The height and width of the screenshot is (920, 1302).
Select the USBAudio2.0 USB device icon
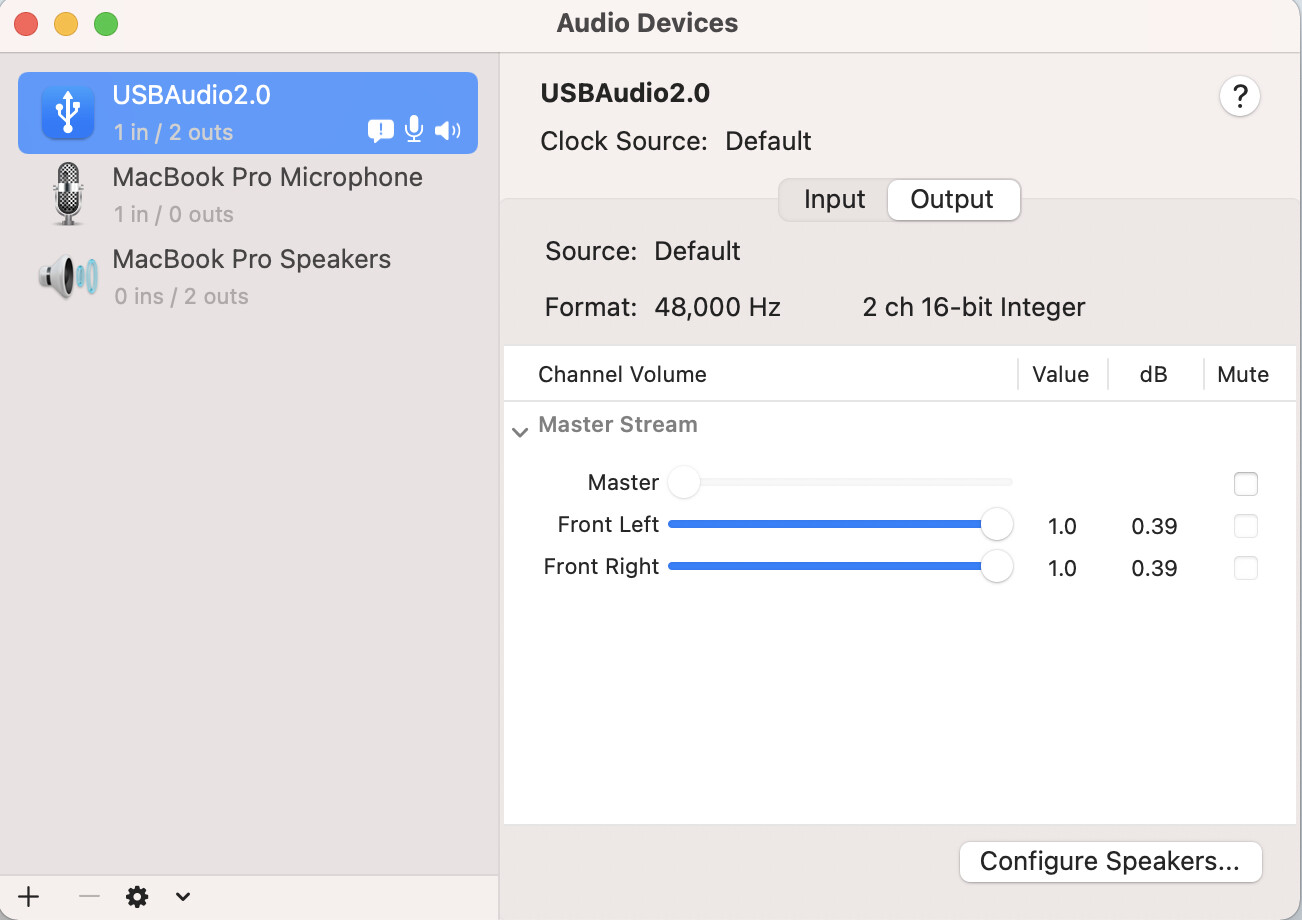[x=66, y=112]
